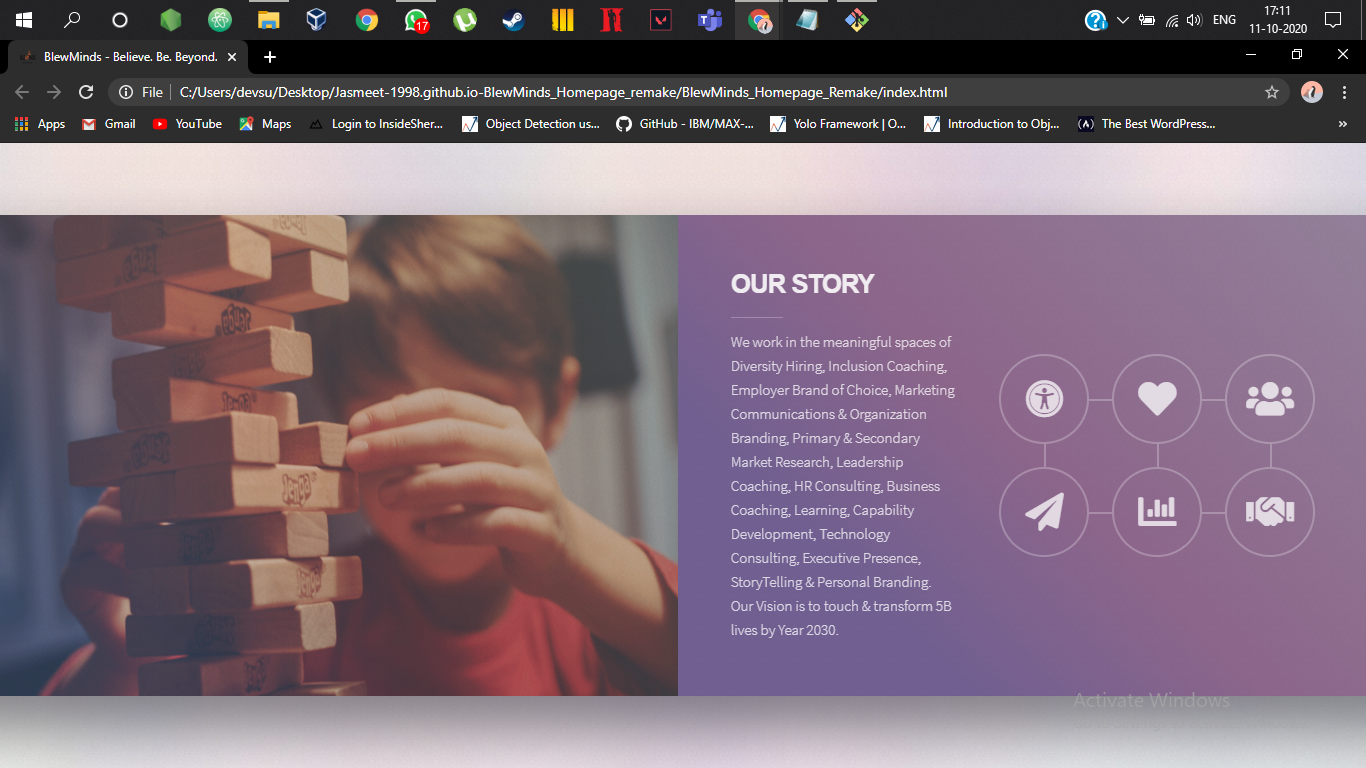This screenshot has width=1366, height=768.
Task: Open the Wi-Fi network tray icon
Action: click(x=1172, y=20)
